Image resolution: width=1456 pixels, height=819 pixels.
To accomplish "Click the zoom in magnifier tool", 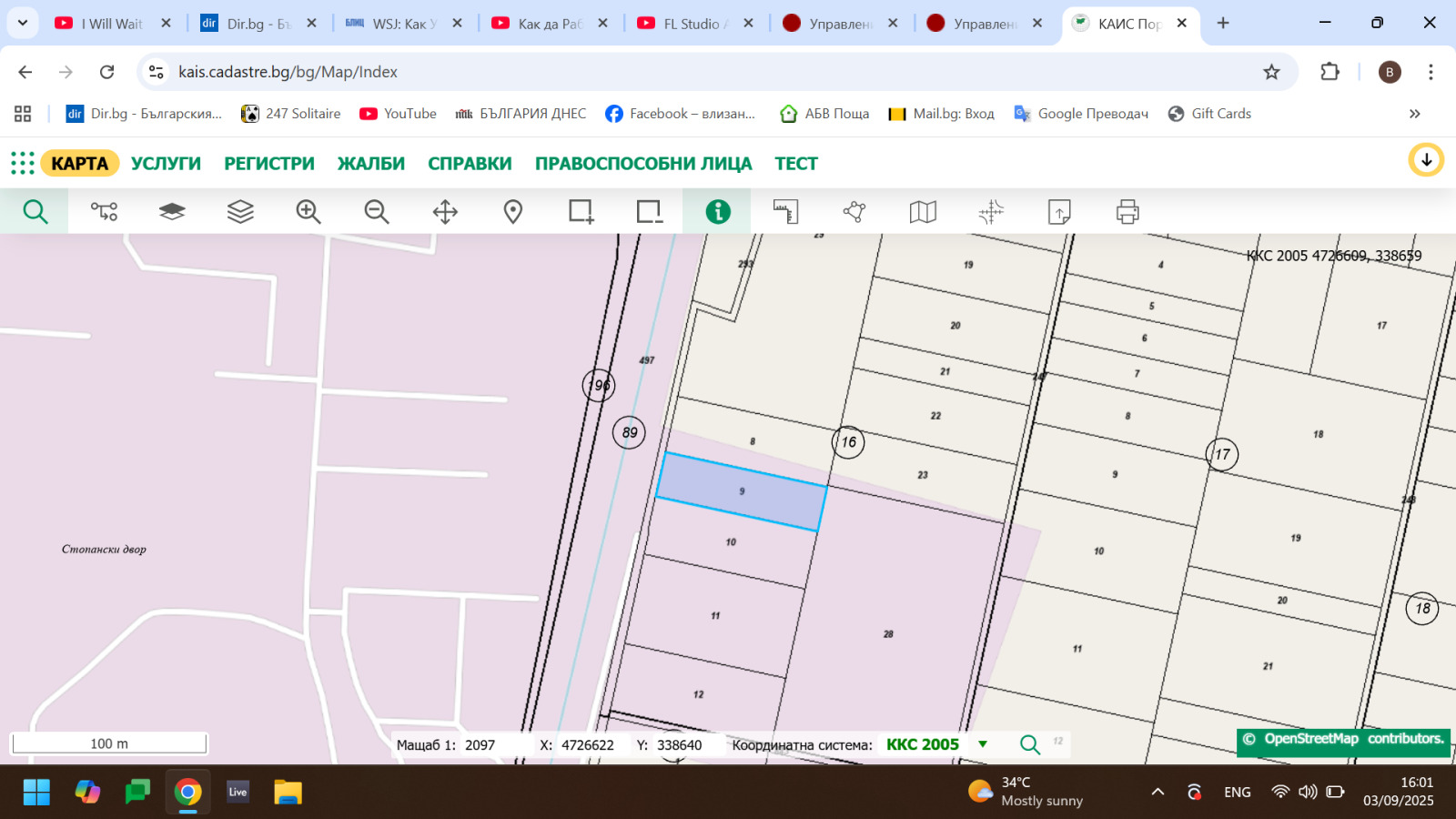I will pyautogui.click(x=308, y=212).
